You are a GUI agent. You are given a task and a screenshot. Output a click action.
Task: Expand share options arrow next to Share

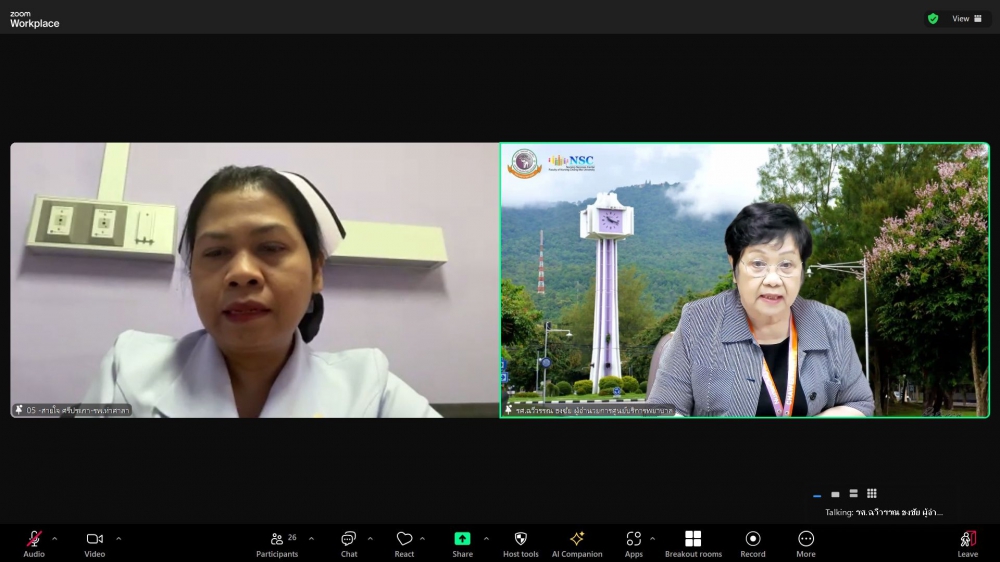(x=486, y=539)
